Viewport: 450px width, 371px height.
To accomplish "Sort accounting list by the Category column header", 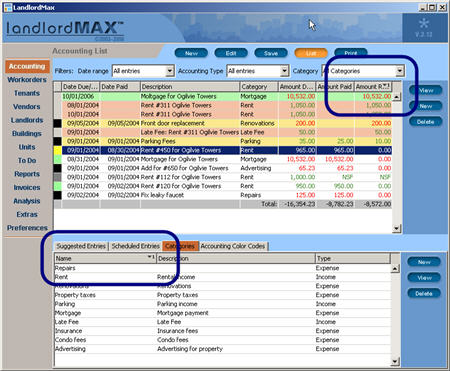I will [259, 87].
